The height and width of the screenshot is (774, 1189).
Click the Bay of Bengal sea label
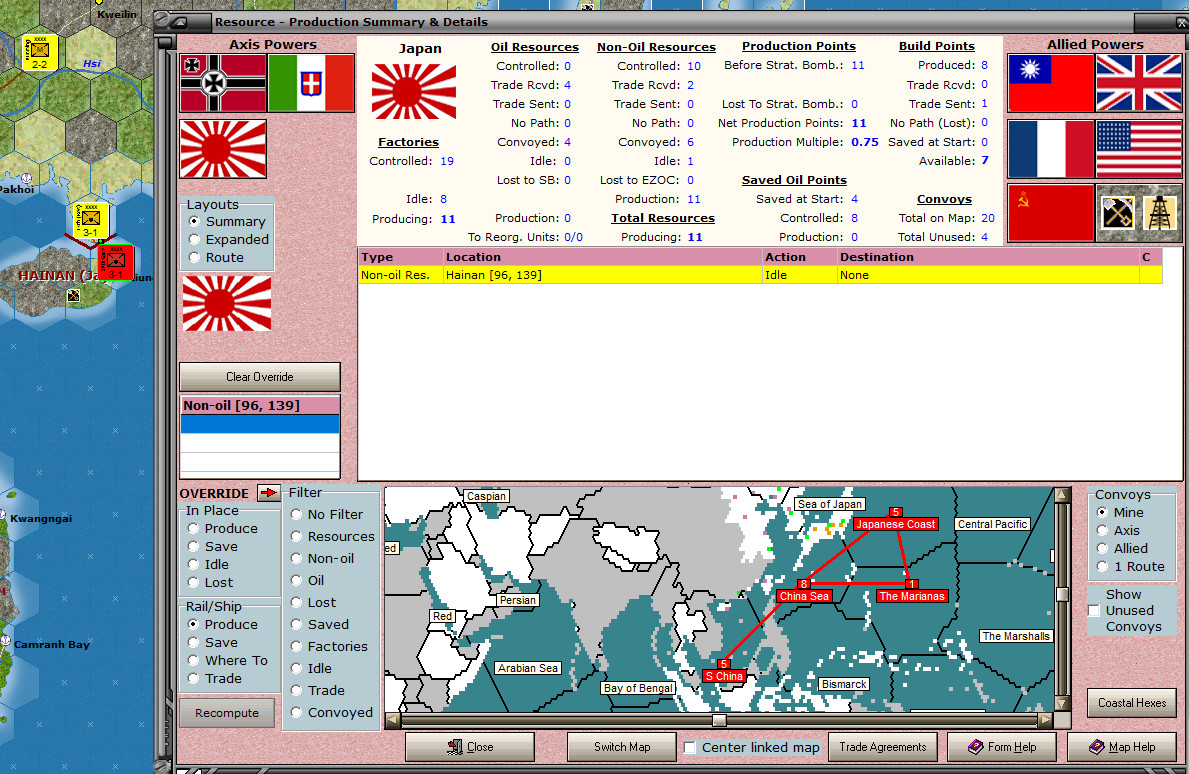638,688
